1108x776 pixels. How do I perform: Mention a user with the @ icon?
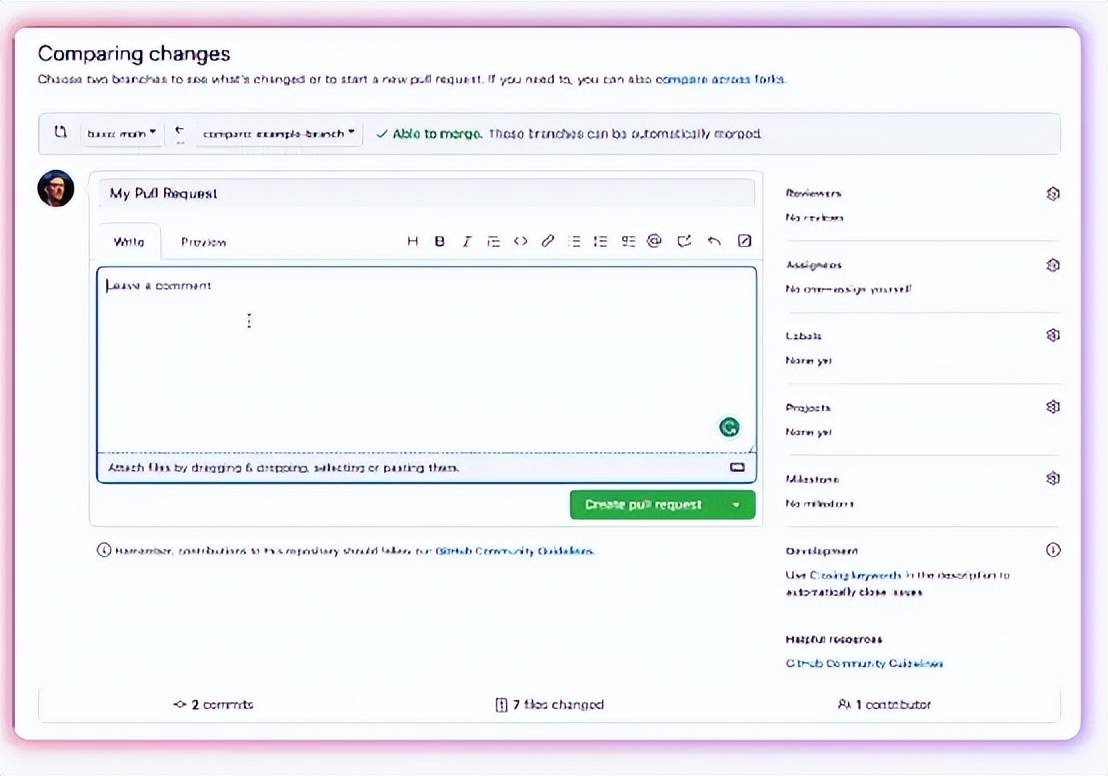[654, 241]
